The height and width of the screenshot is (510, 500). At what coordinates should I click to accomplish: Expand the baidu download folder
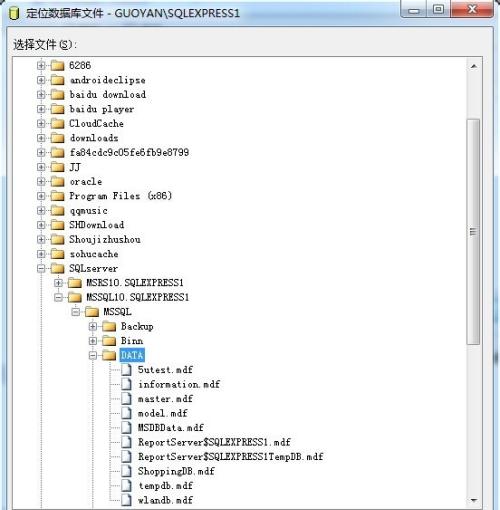pyautogui.click(x=41, y=95)
